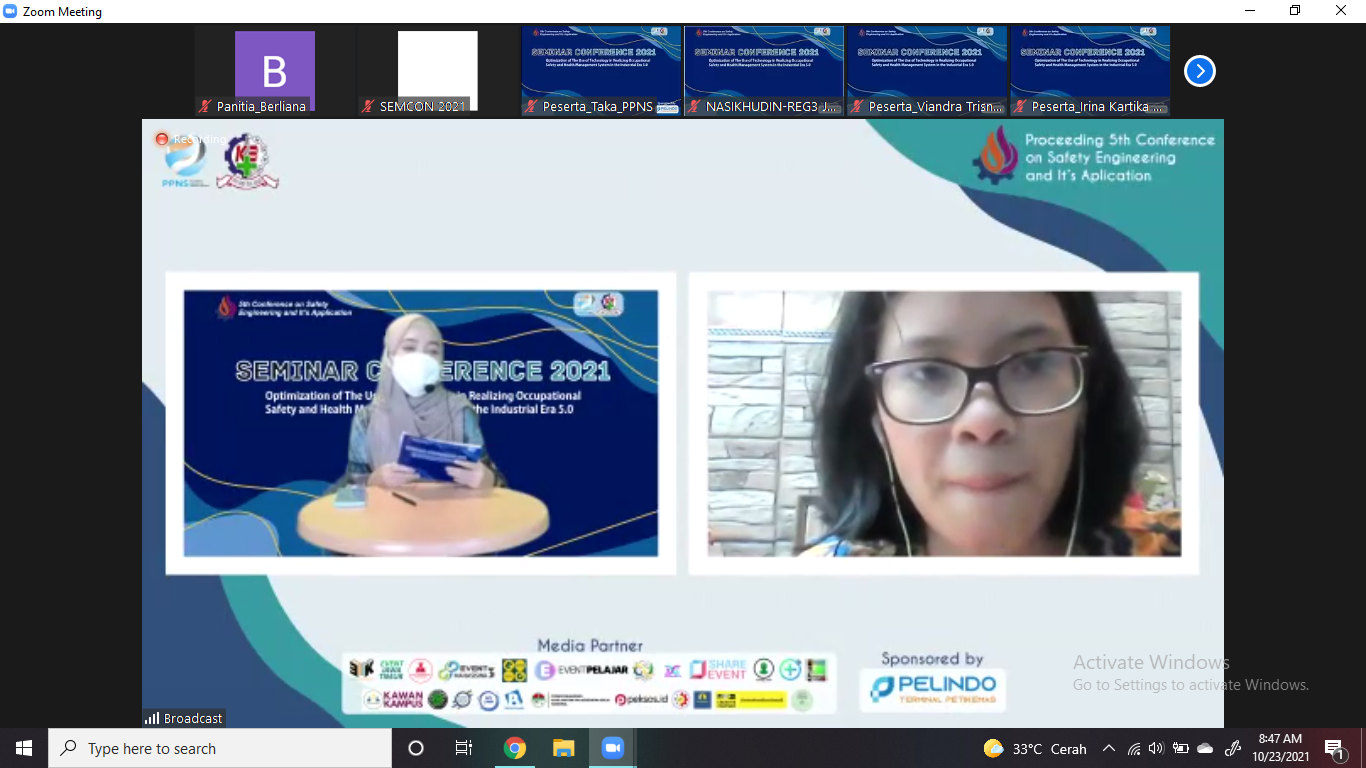Open the Wi-Fi network tray icon
This screenshot has height=768, width=1366.
(x=1134, y=749)
